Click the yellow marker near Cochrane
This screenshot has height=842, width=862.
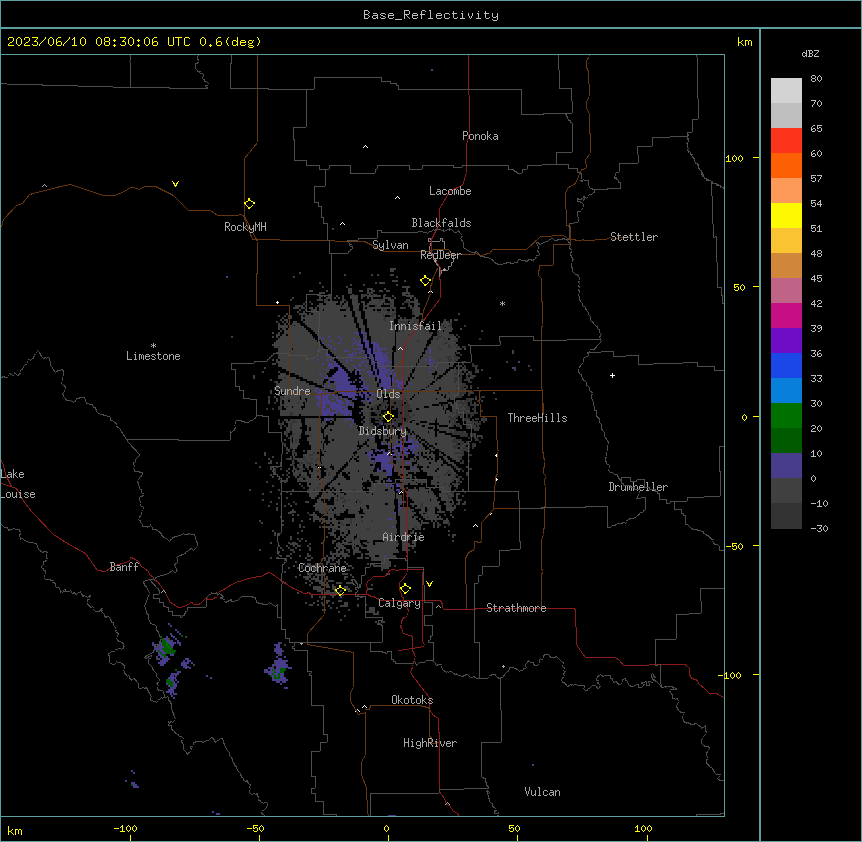[x=340, y=590]
